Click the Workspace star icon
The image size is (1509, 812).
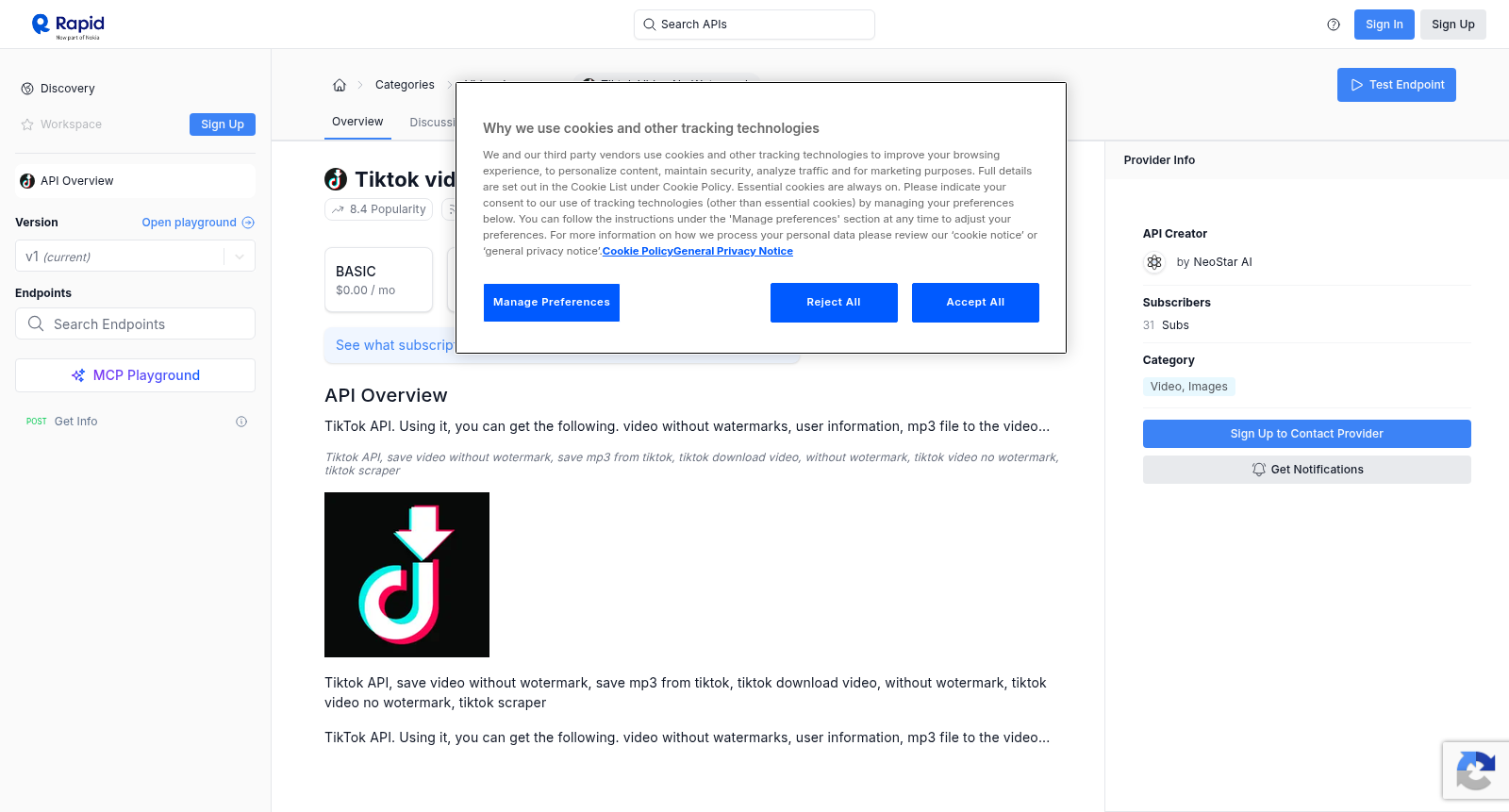(x=27, y=124)
